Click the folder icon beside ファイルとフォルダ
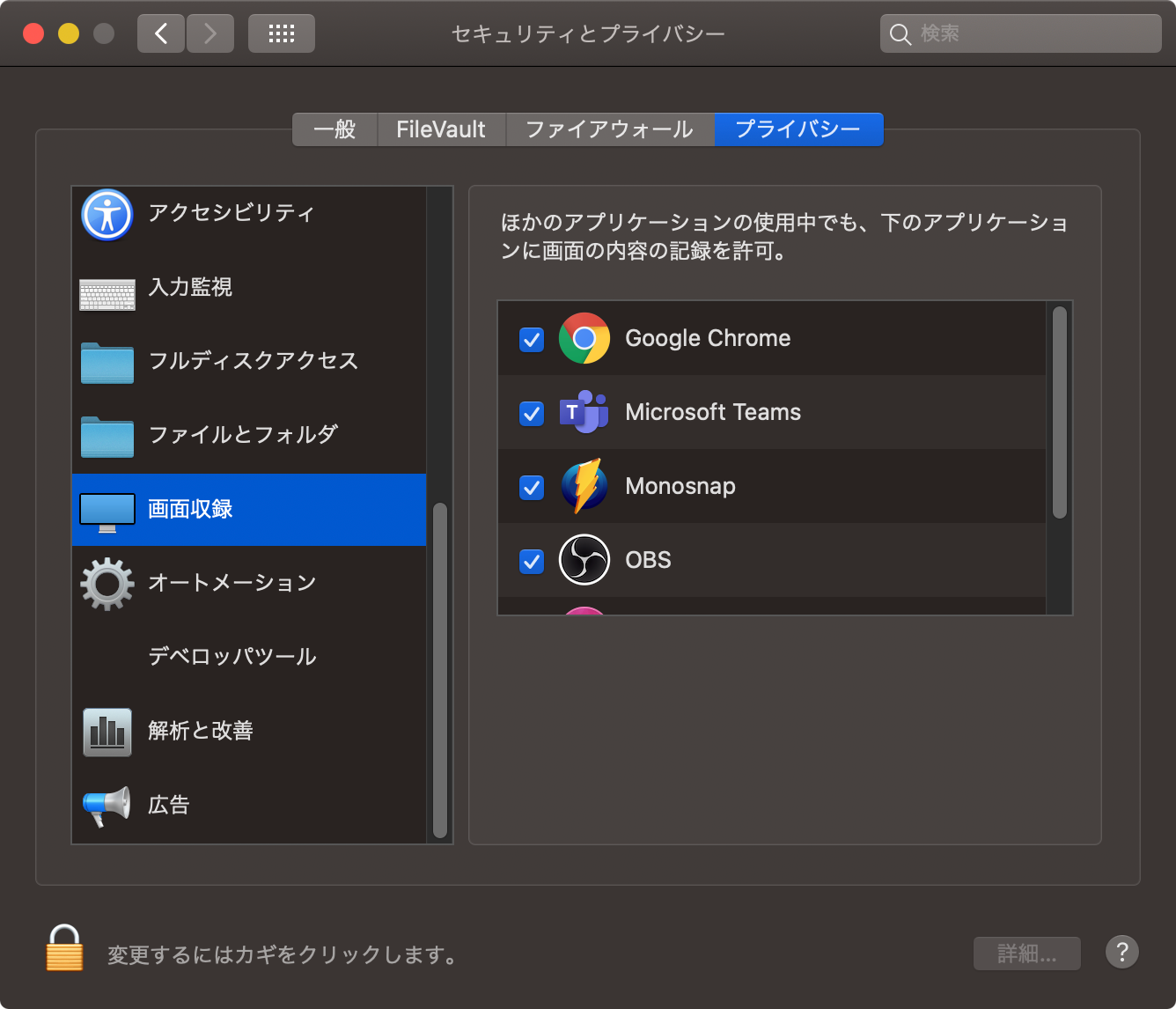1176x1009 pixels. [x=107, y=437]
